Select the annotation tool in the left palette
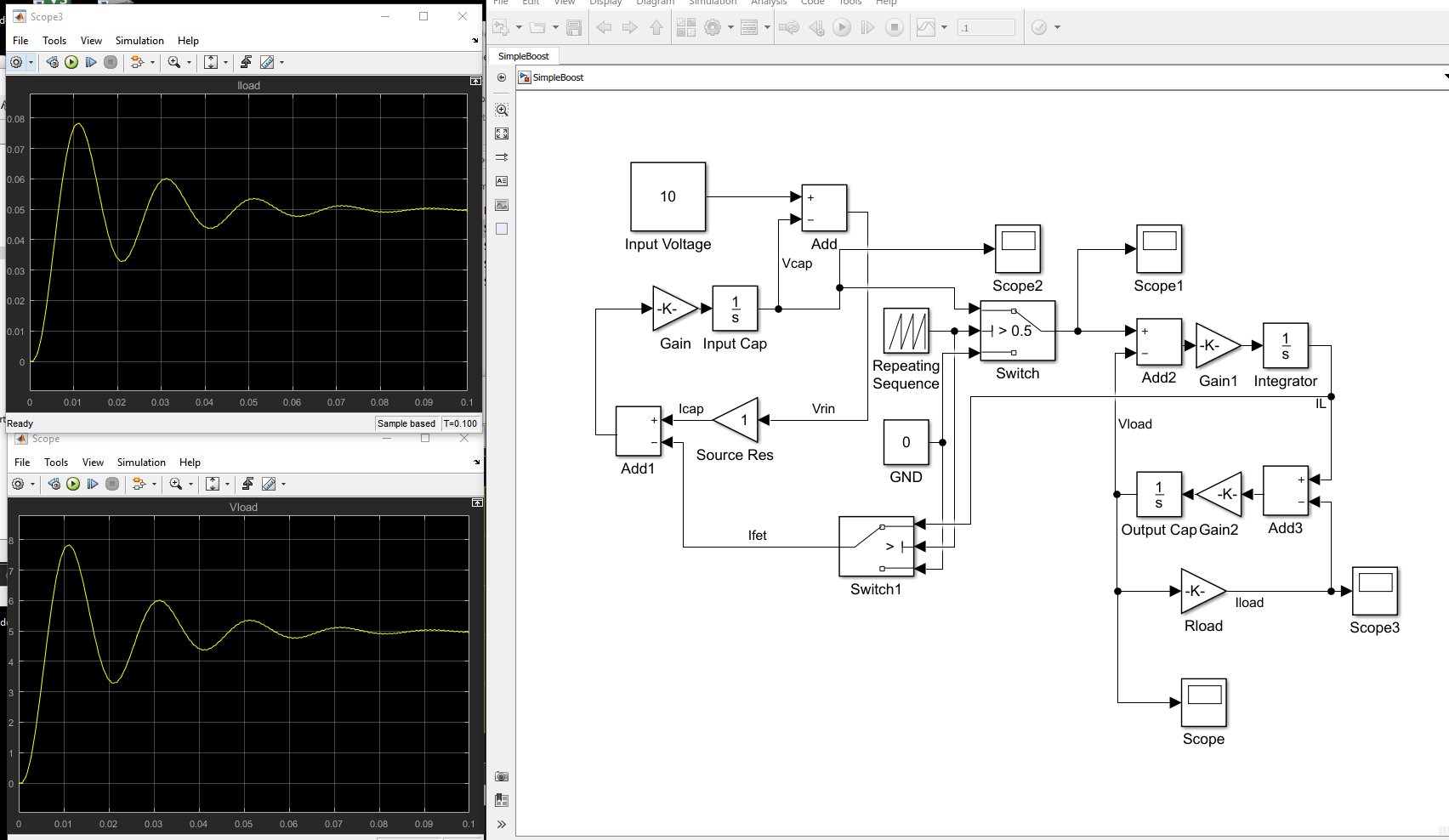 [x=502, y=180]
